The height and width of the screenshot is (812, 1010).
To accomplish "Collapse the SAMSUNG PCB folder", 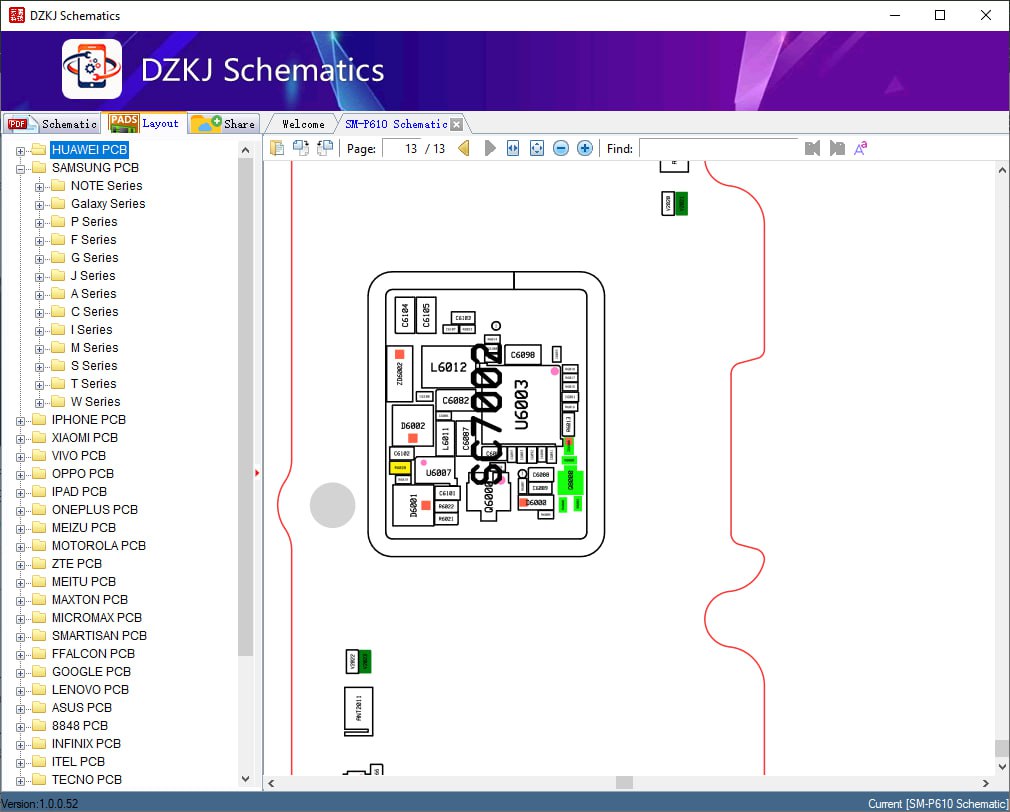I will (21, 169).
